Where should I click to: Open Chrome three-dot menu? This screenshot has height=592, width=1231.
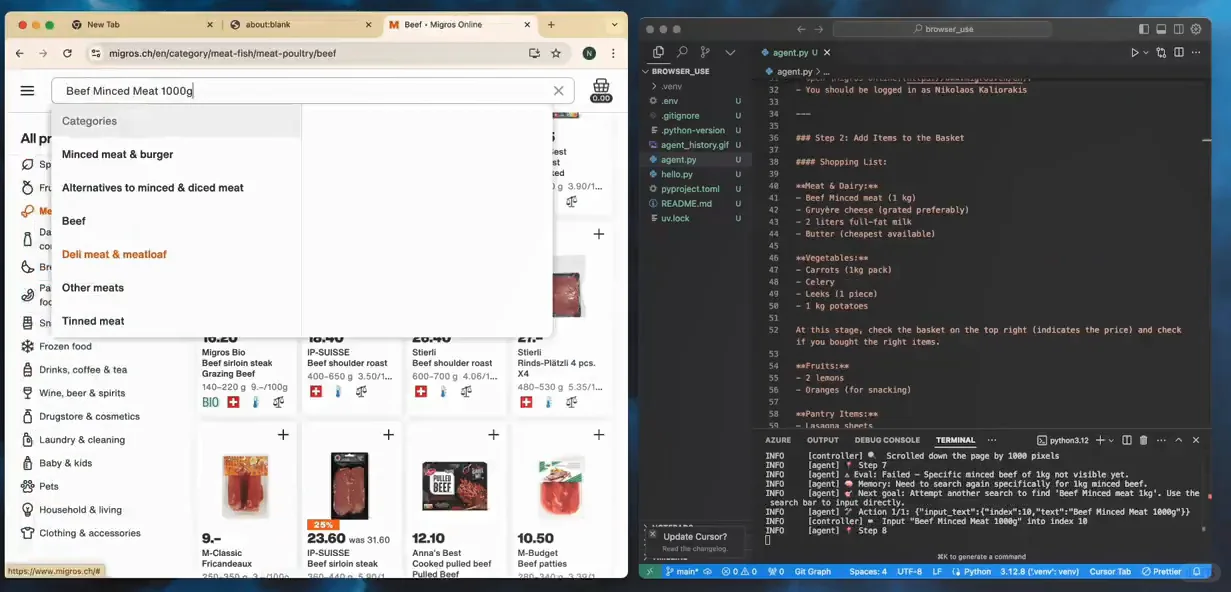(x=613, y=53)
